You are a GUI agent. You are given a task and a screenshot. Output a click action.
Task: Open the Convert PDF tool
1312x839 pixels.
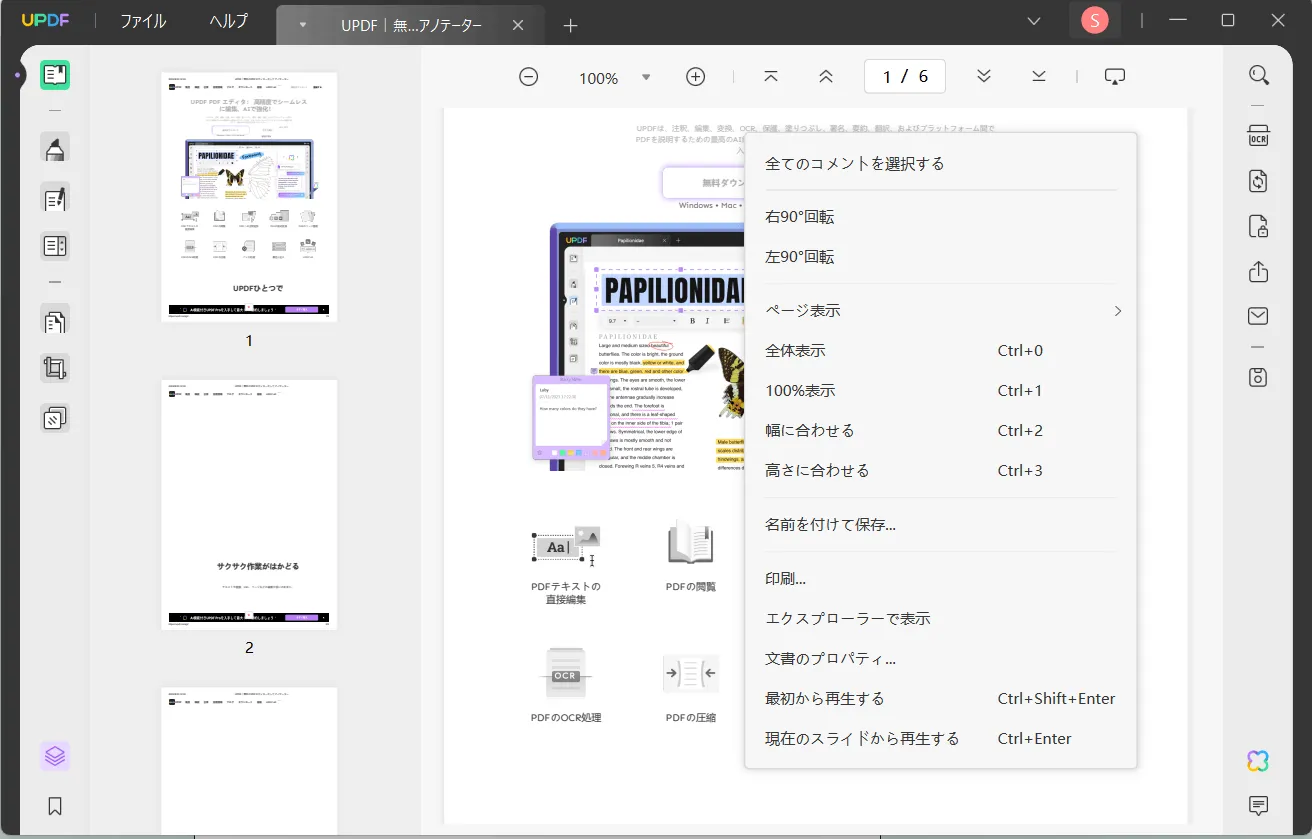tap(1259, 181)
